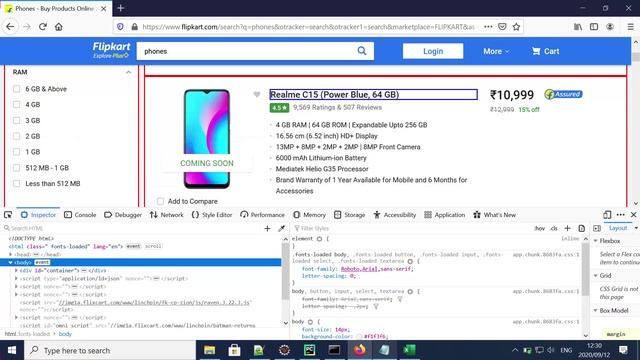The height and width of the screenshot is (360, 640).
Task: Open Firefox from the Windows taskbar
Action: pyautogui.click(x=360, y=350)
